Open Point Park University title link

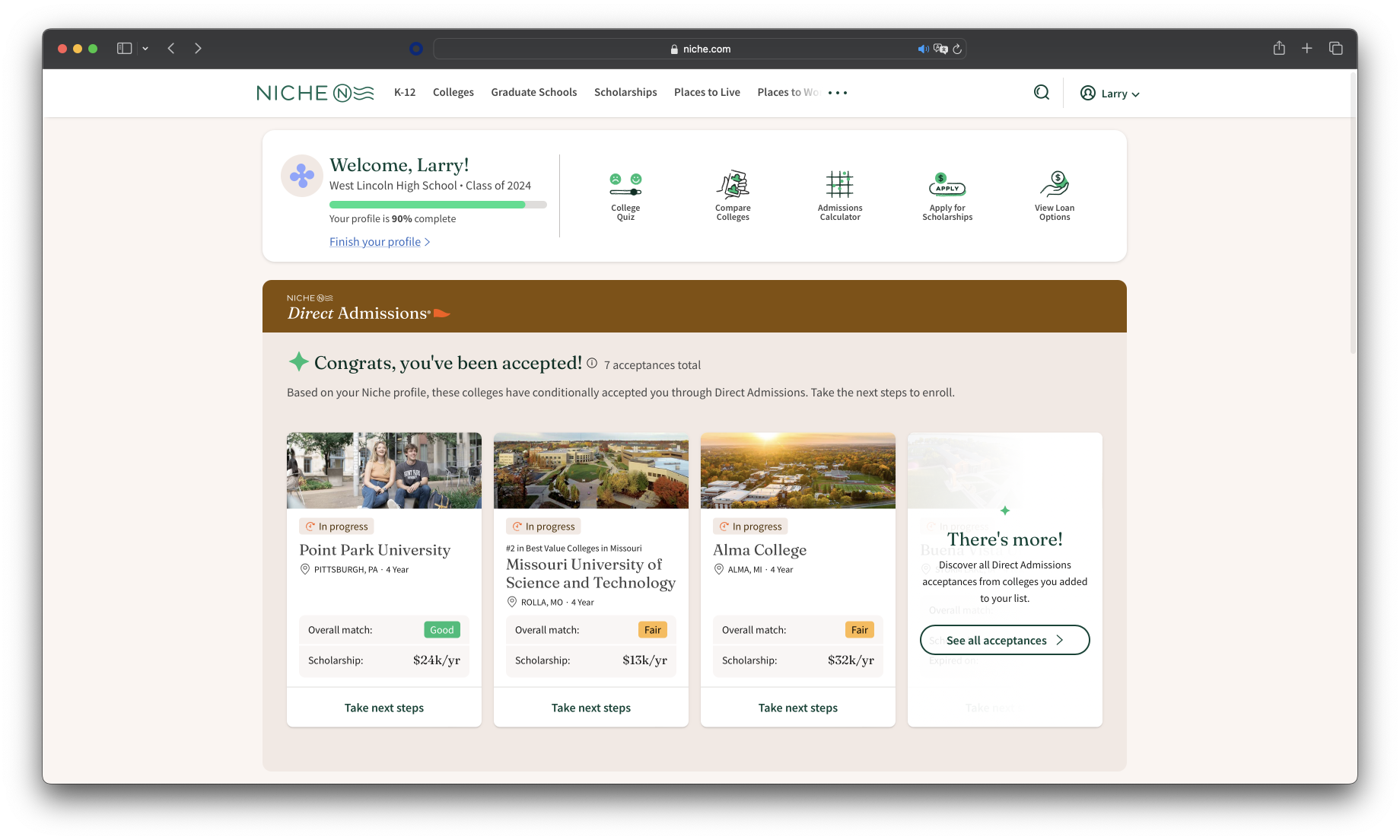[x=375, y=549]
